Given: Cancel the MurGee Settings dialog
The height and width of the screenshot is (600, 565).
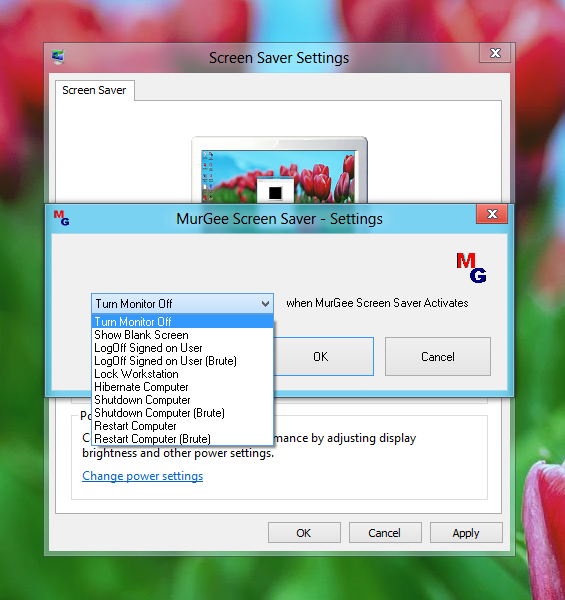Looking at the screenshot, I should point(438,357).
